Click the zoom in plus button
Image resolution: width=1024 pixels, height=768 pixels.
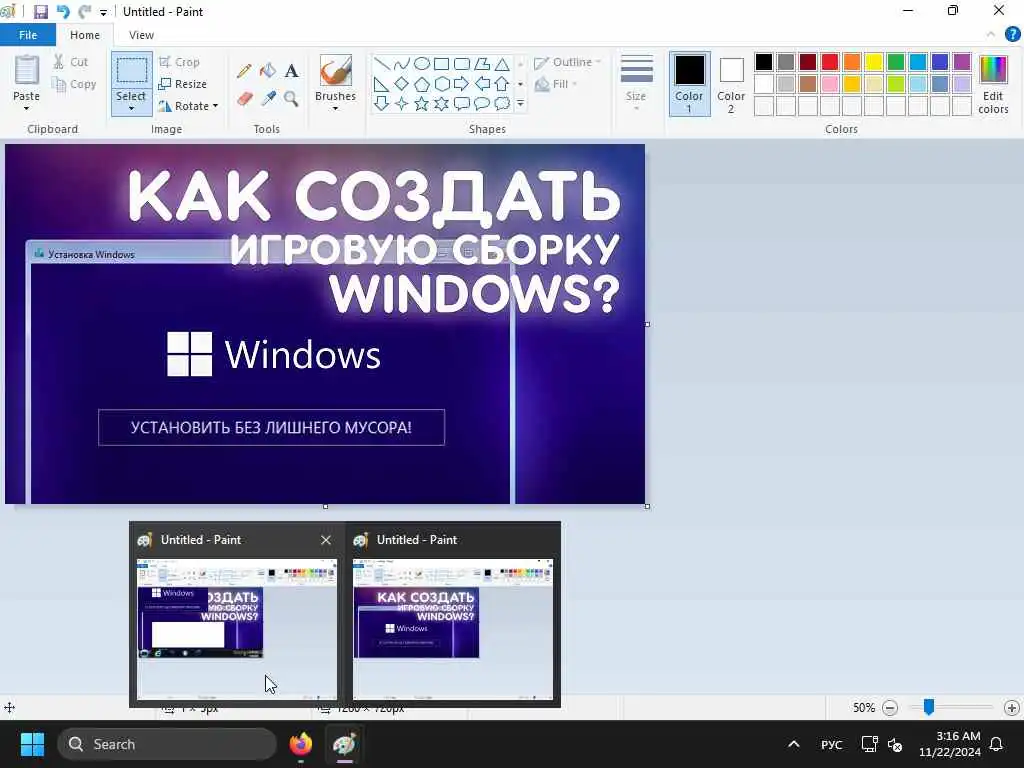tap(1012, 707)
